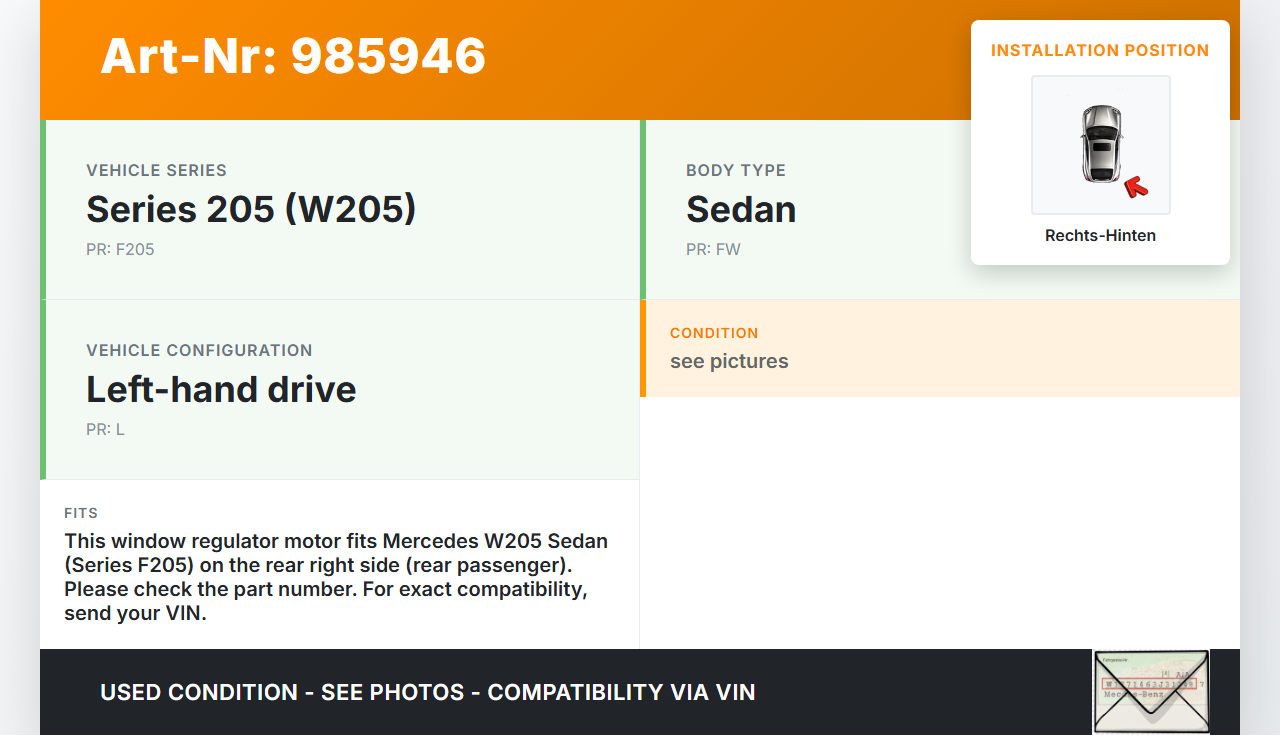Click the VEHICLE SERIES label

(156, 170)
